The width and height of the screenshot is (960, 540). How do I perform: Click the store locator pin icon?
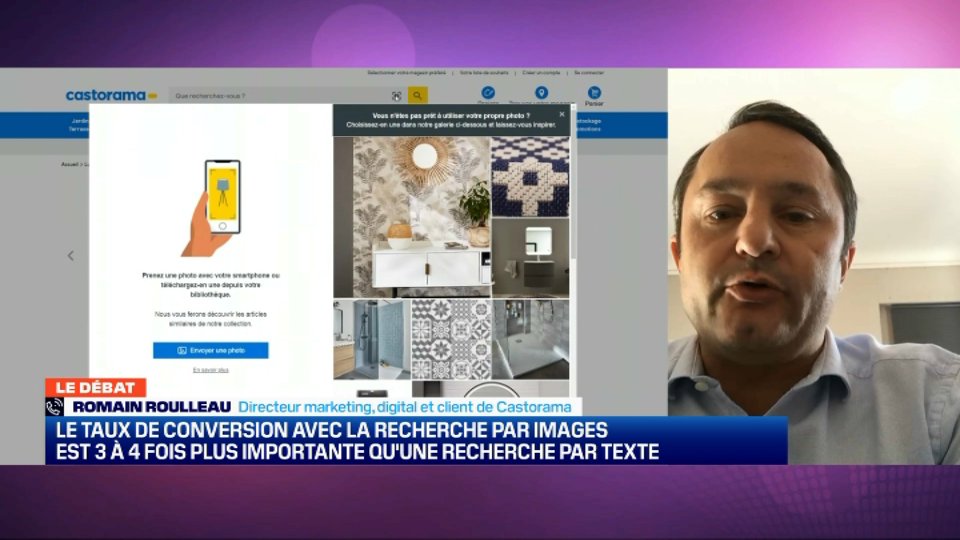click(541, 92)
